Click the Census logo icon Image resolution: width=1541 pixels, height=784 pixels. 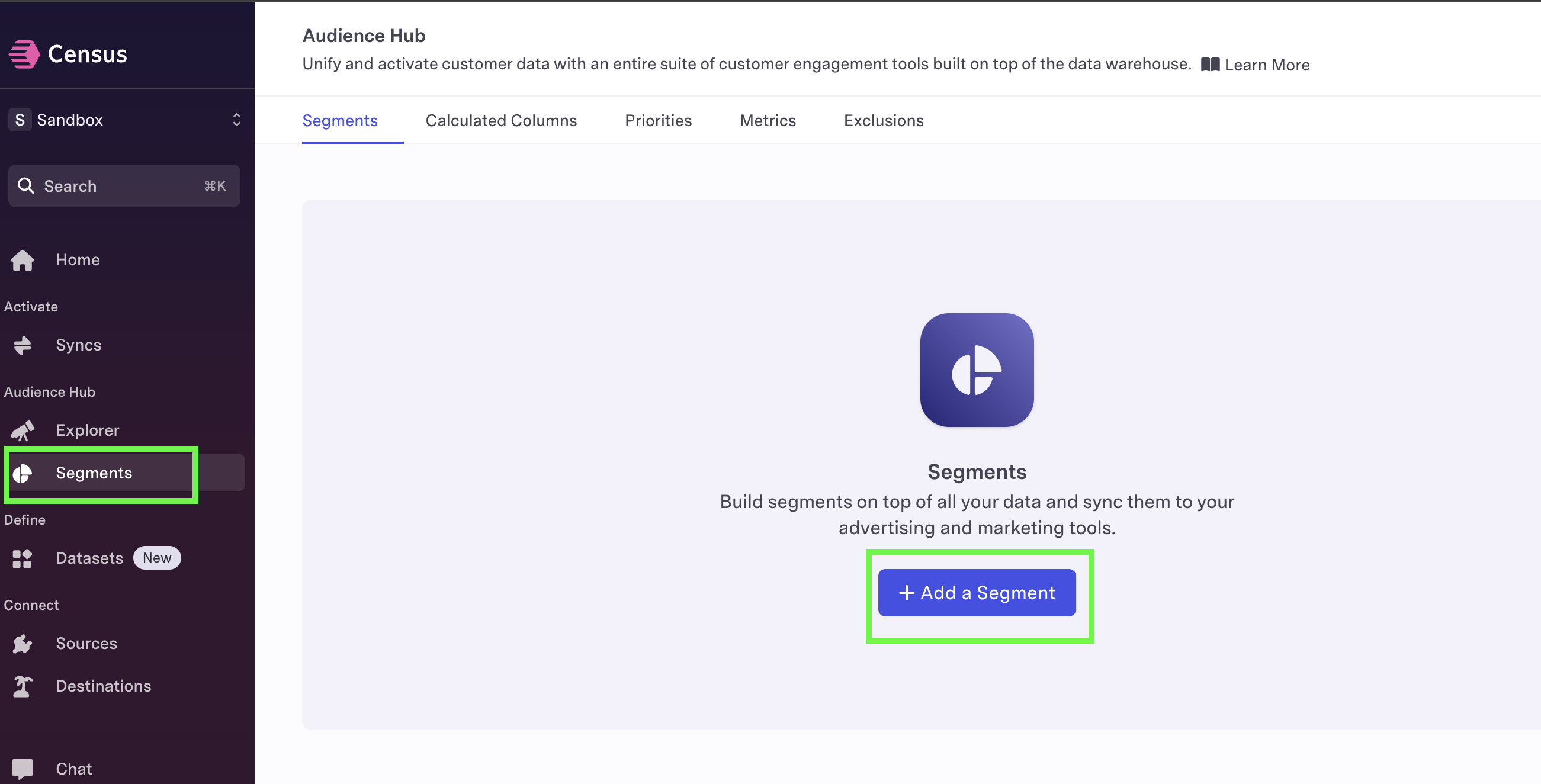[24, 54]
